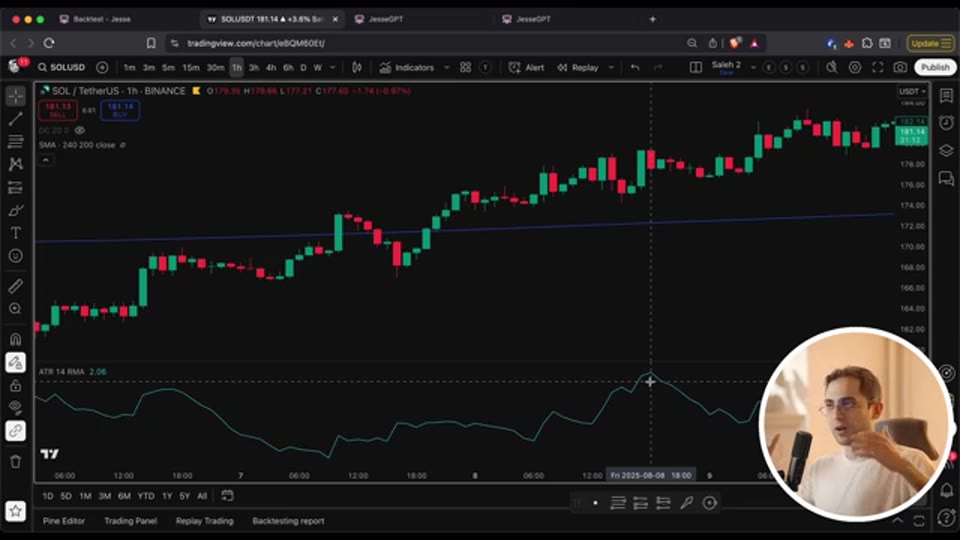This screenshot has width=960, height=540.
Task: Open the watchlist panel icon
Action: click(946, 96)
